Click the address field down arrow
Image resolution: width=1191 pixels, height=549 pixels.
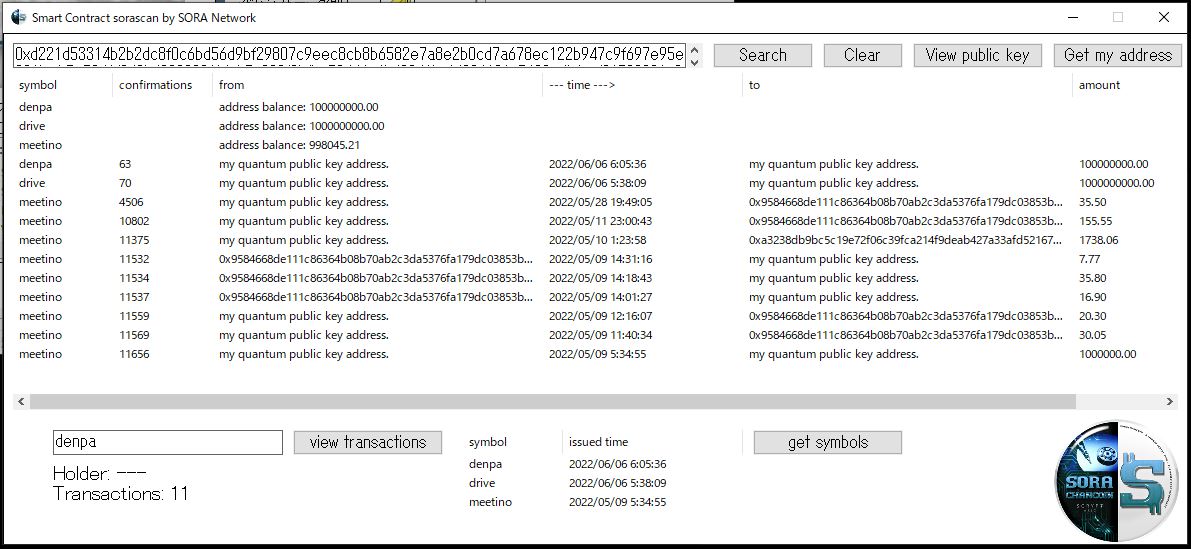[x=694, y=62]
